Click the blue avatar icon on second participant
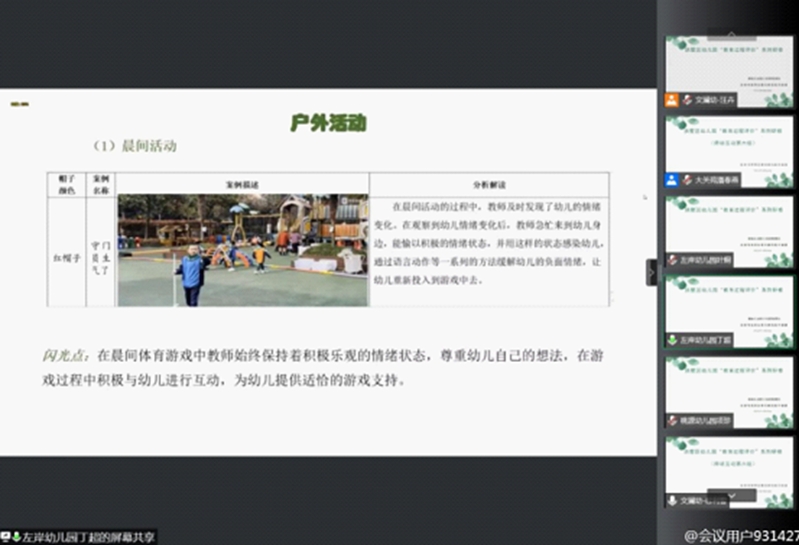 pos(672,181)
